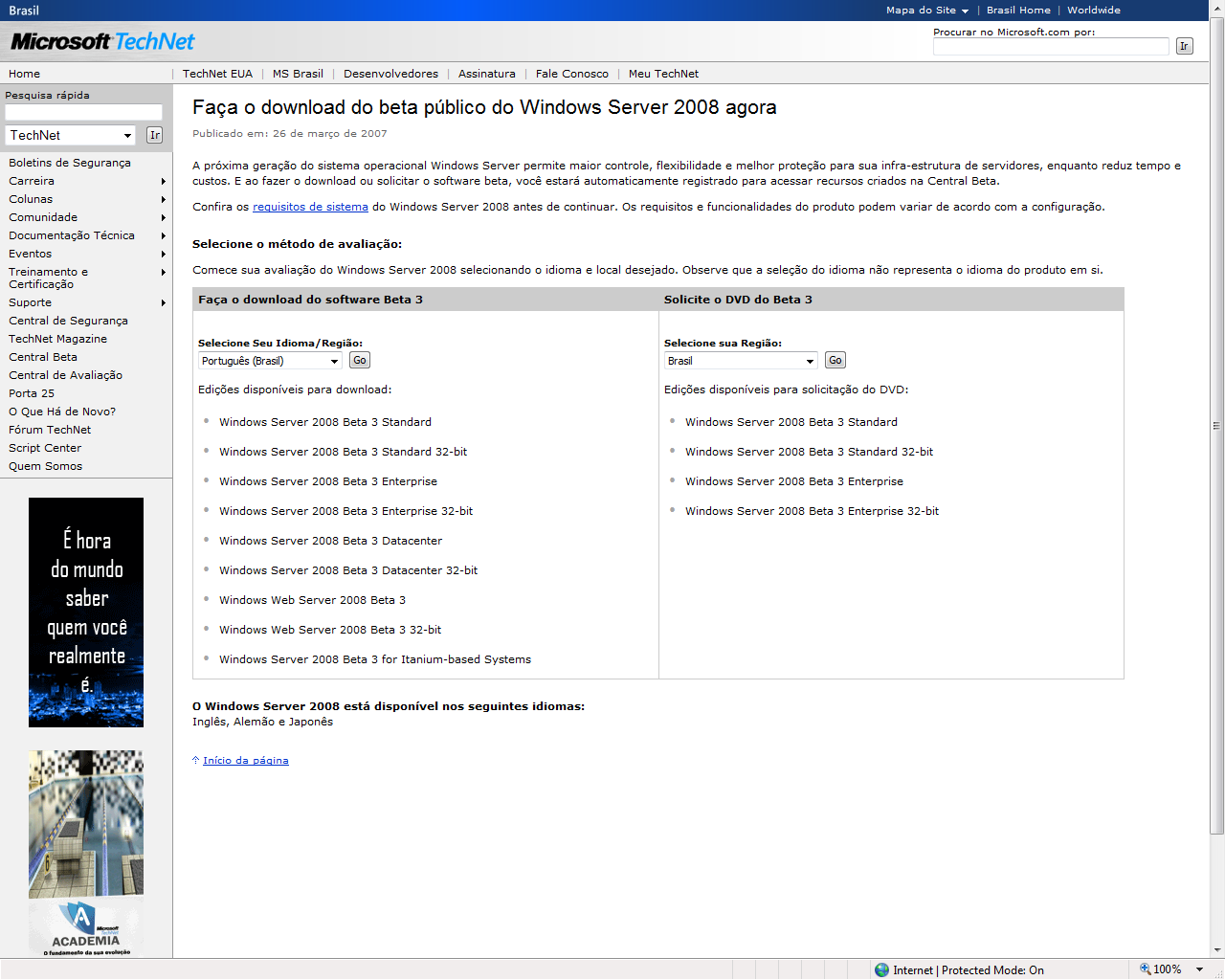The width and height of the screenshot is (1225, 980).
Task: Open the Fale Conosco menu item
Action: tap(571, 74)
